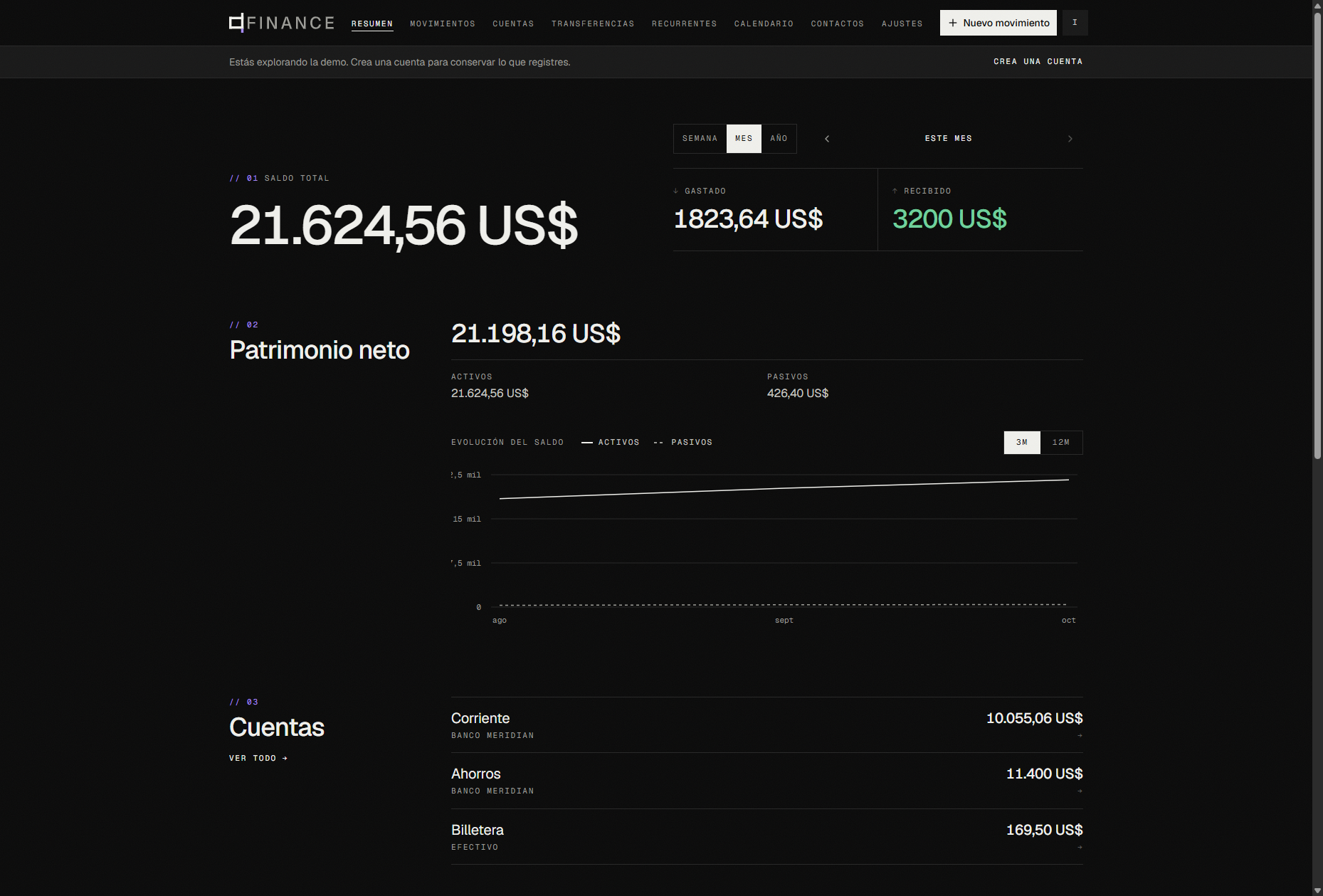Open the Ahorros account row
Screen dimensions: 1323x896
pyautogui.click(x=767, y=781)
